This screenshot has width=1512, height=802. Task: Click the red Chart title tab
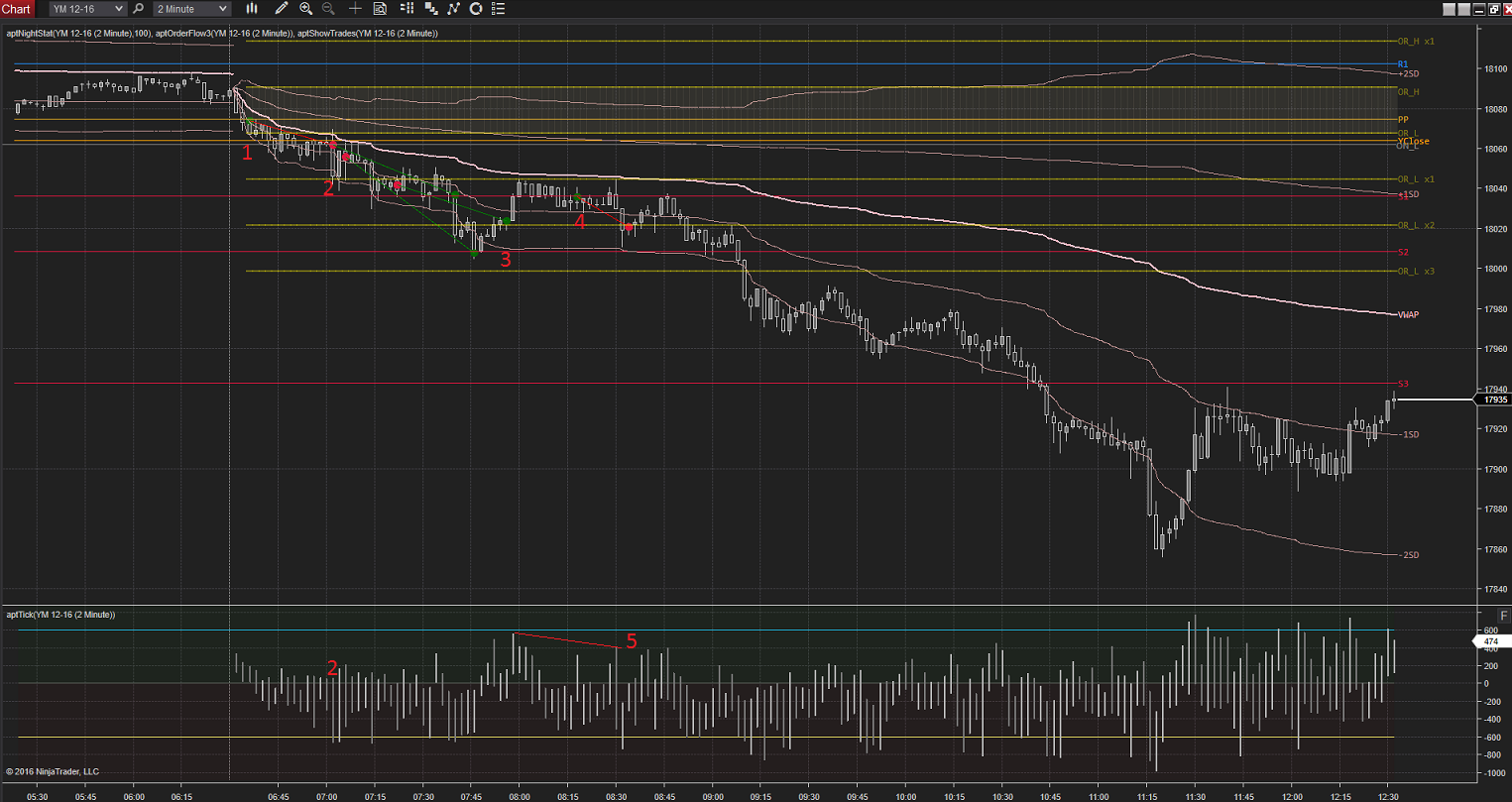point(17,9)
